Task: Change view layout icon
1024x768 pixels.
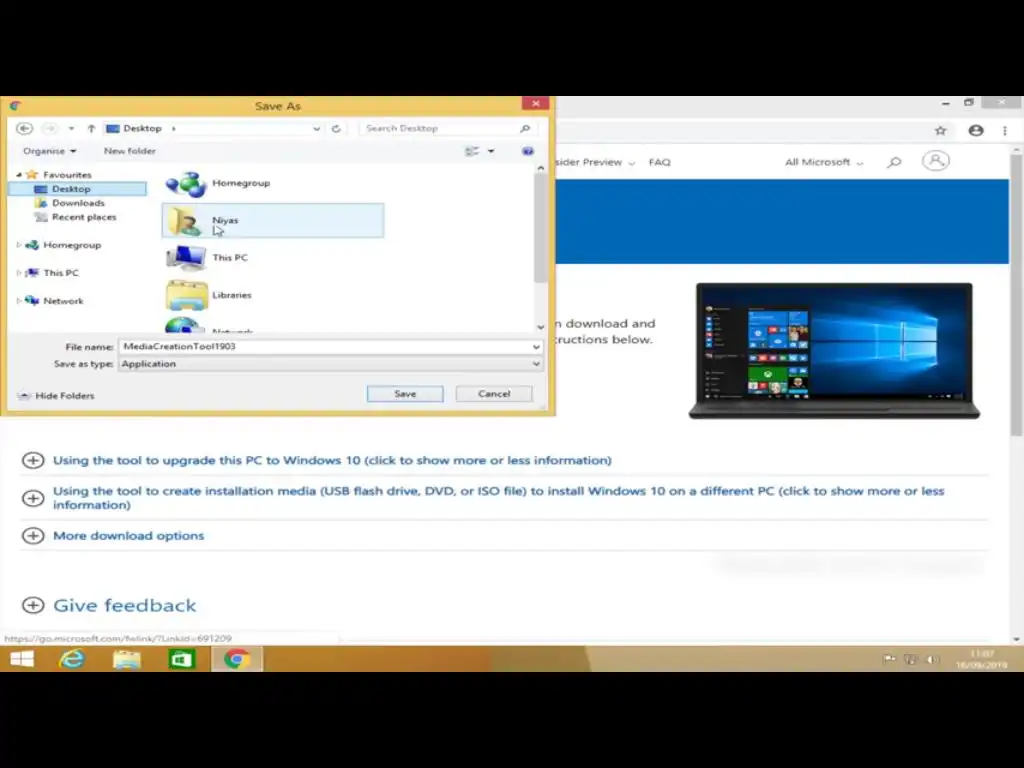Action: (472, 152)
